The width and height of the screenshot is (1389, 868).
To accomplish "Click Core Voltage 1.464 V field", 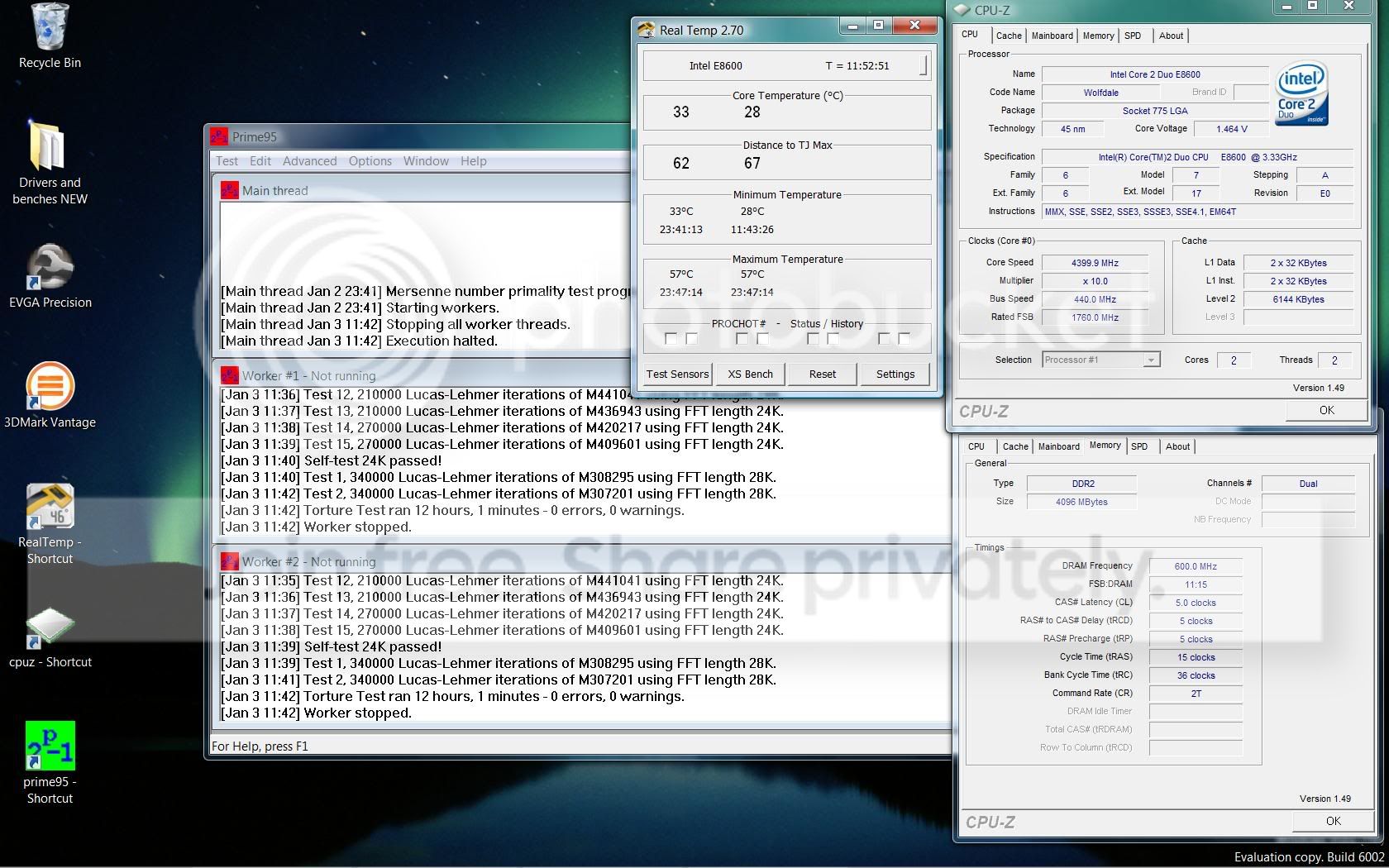I will tap(1232, 129).
